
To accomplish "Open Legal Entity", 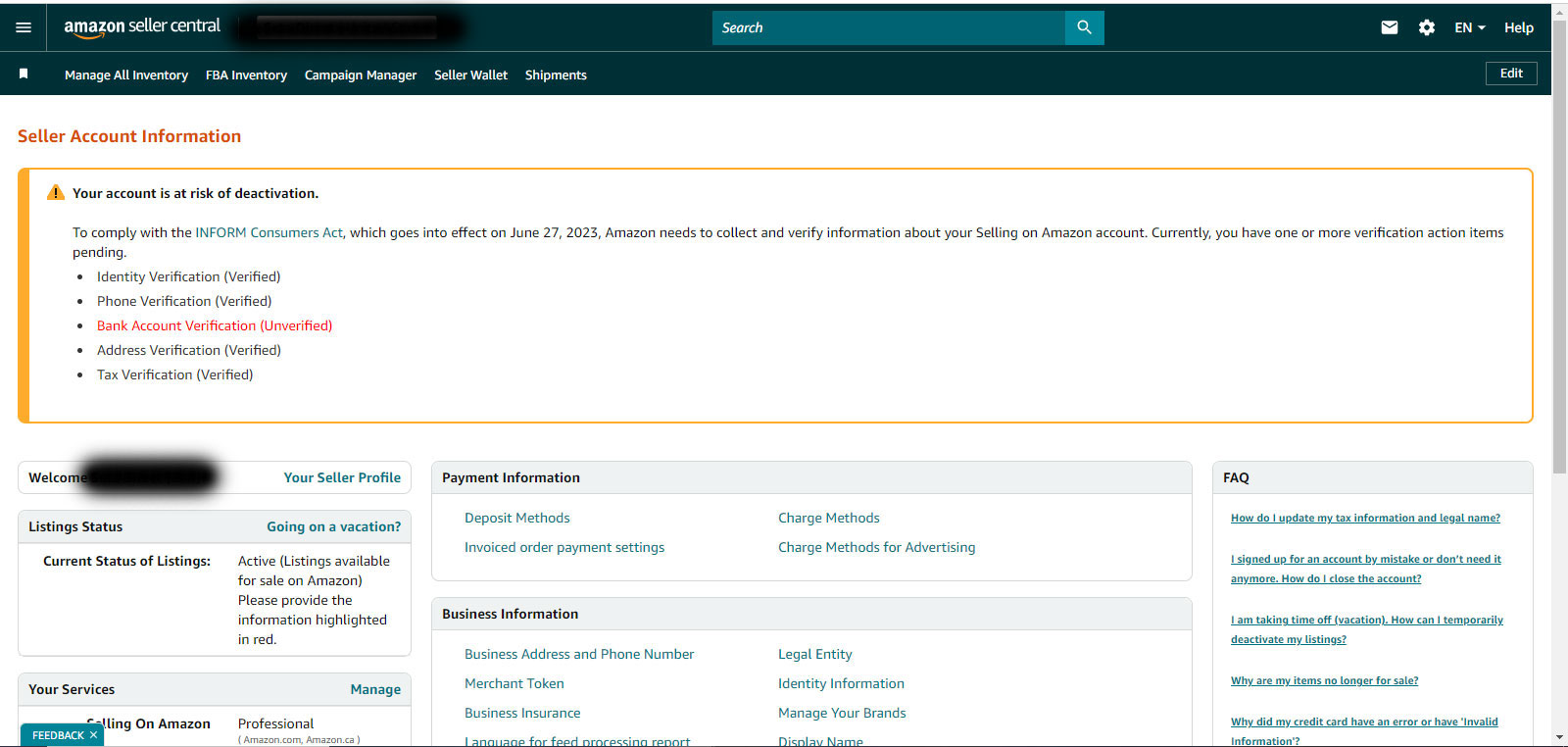I will point(815,654).
